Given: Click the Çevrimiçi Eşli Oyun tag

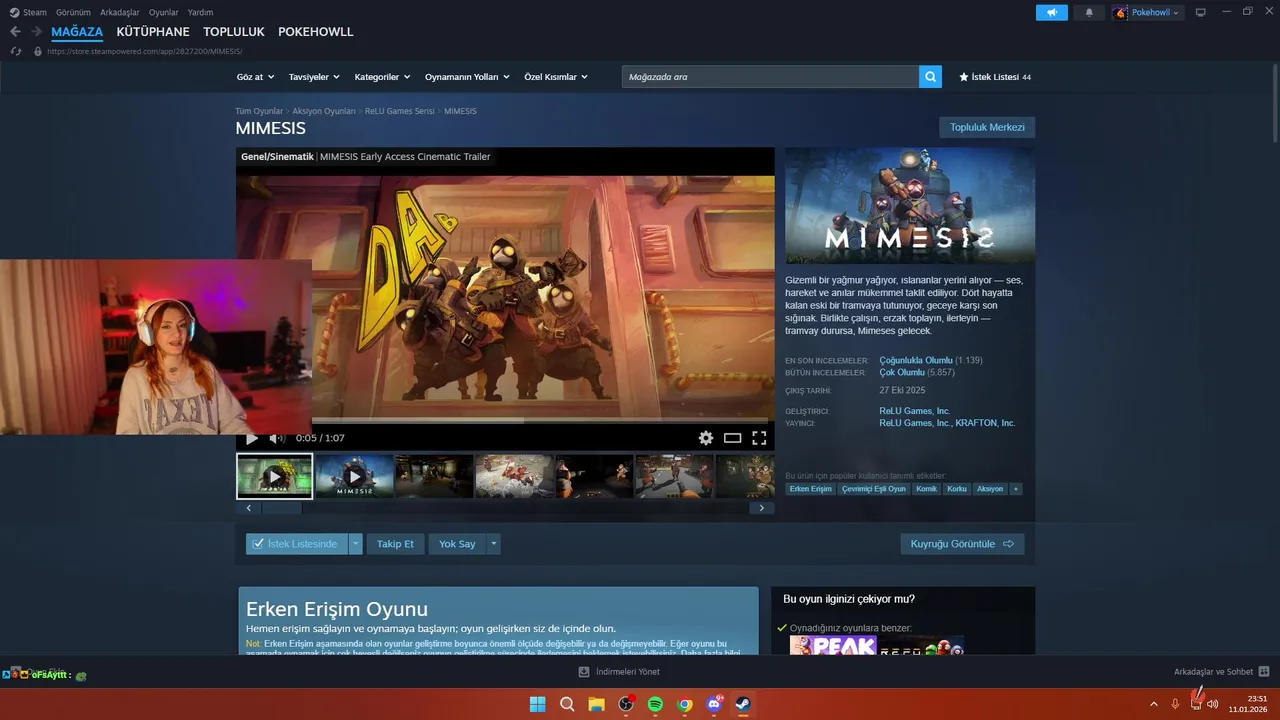Looking at the screenshot, I should [x=874, y=489].
